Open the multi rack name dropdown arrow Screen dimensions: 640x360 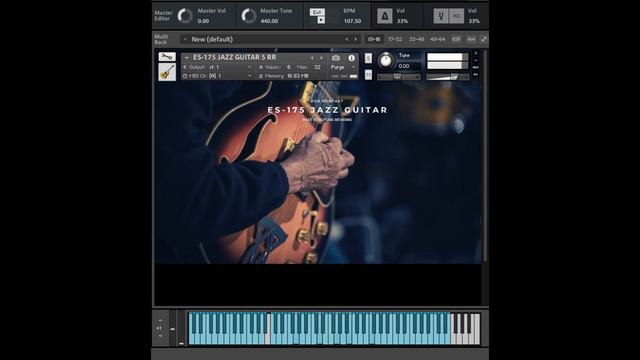(x=185, y=39)
